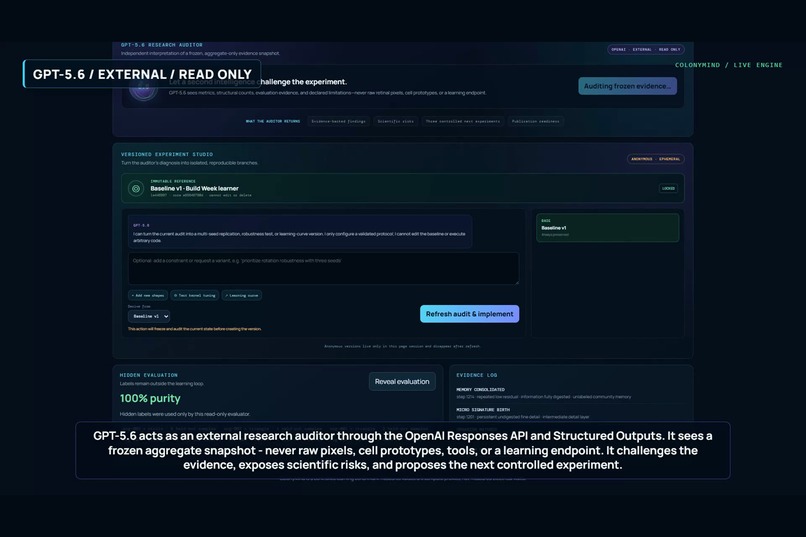Open the Derive from Baseline v1 dropdown

coord(149,316)
